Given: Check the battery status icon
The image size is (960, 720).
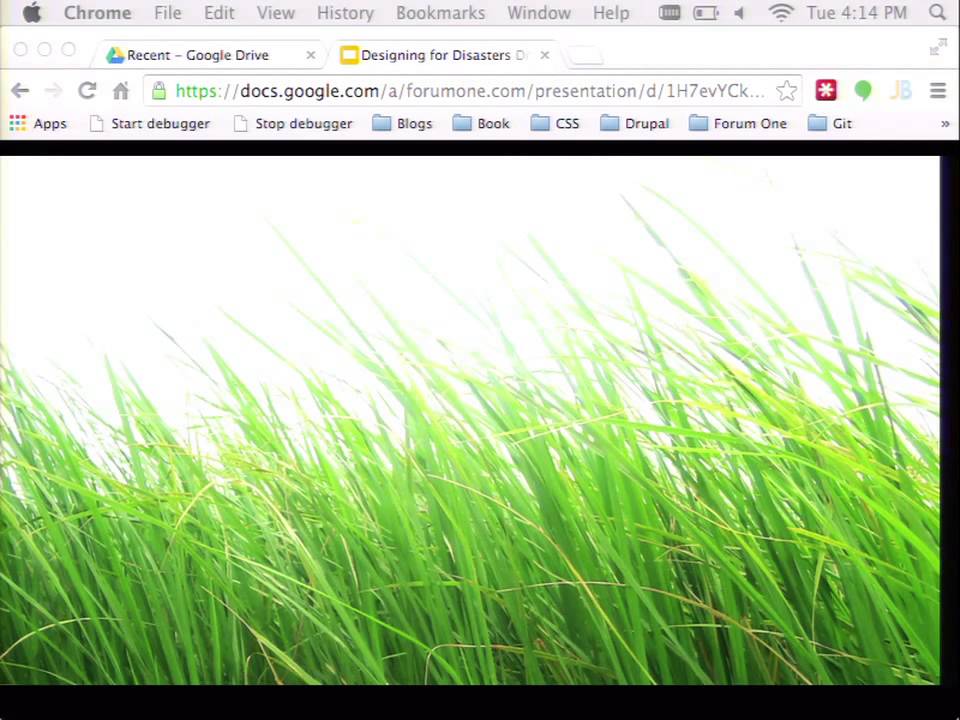Looking at the screenshot, I should pos(706,12).
